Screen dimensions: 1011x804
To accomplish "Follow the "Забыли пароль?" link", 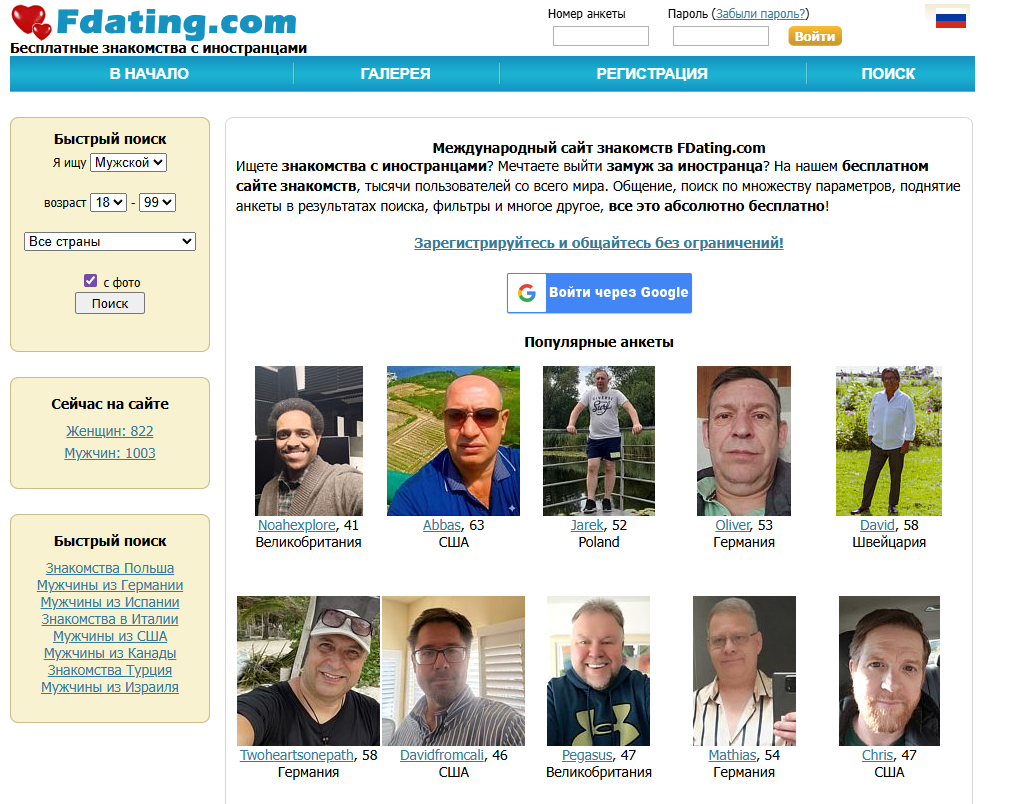I will click(760, 14).
